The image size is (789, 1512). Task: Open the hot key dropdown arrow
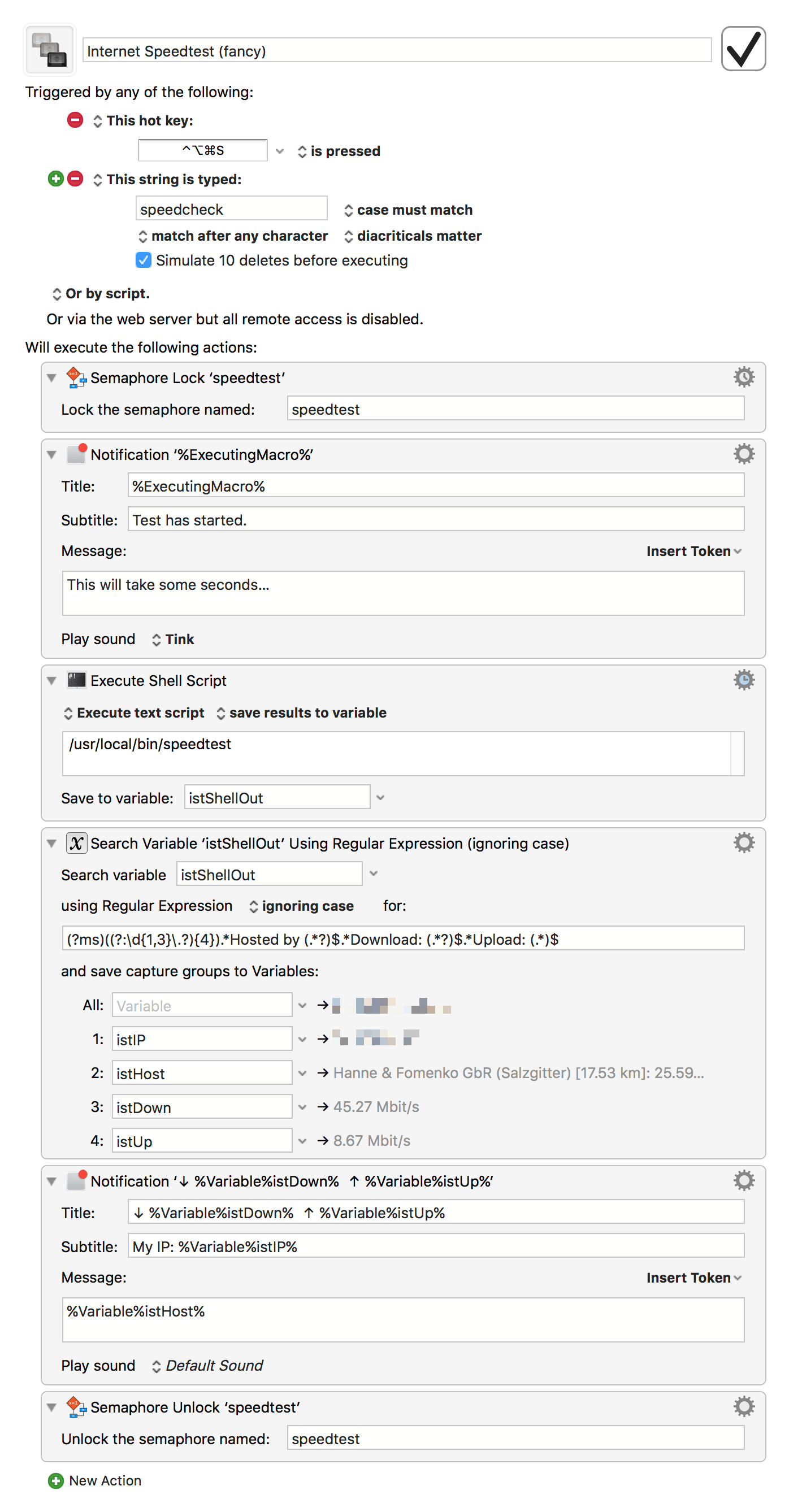(x=279, y=151)
